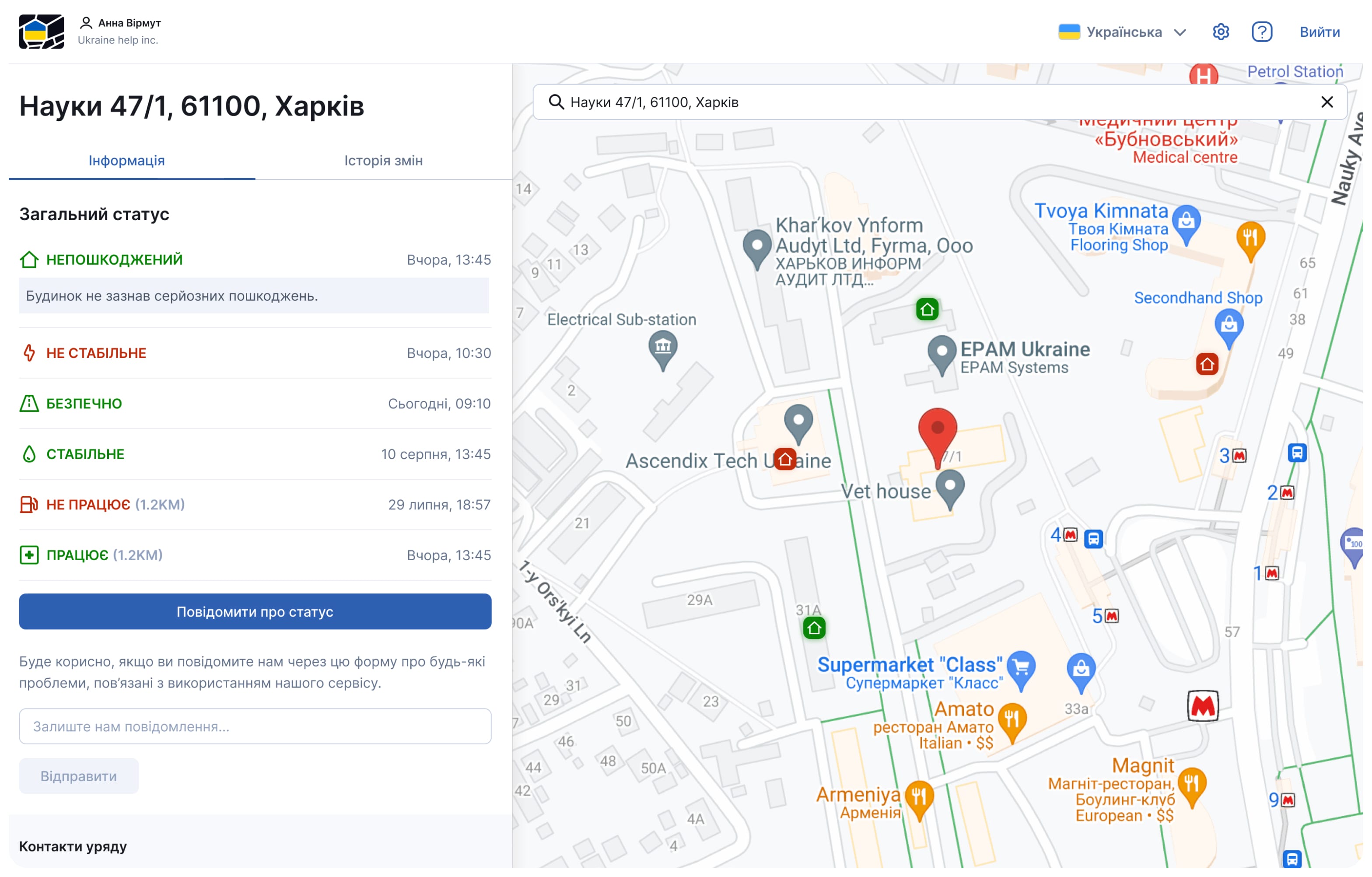Click the help question mark icon
The width and height of the screenshot is (1372, 877).
tap(1261, 32)
